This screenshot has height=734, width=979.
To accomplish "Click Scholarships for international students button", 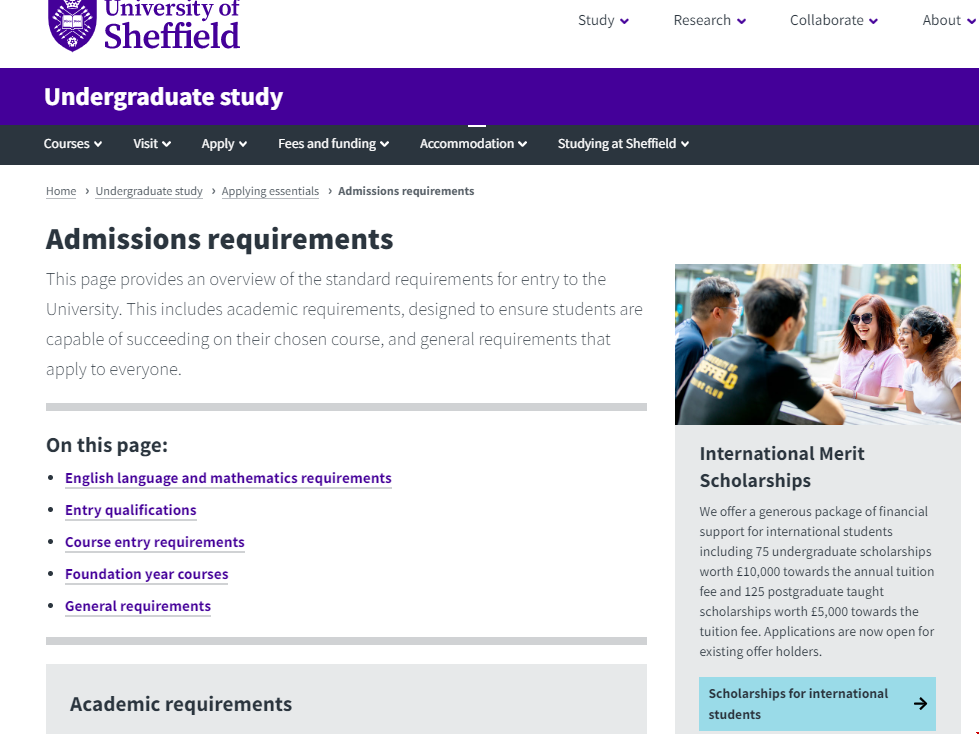I will 798,704.
